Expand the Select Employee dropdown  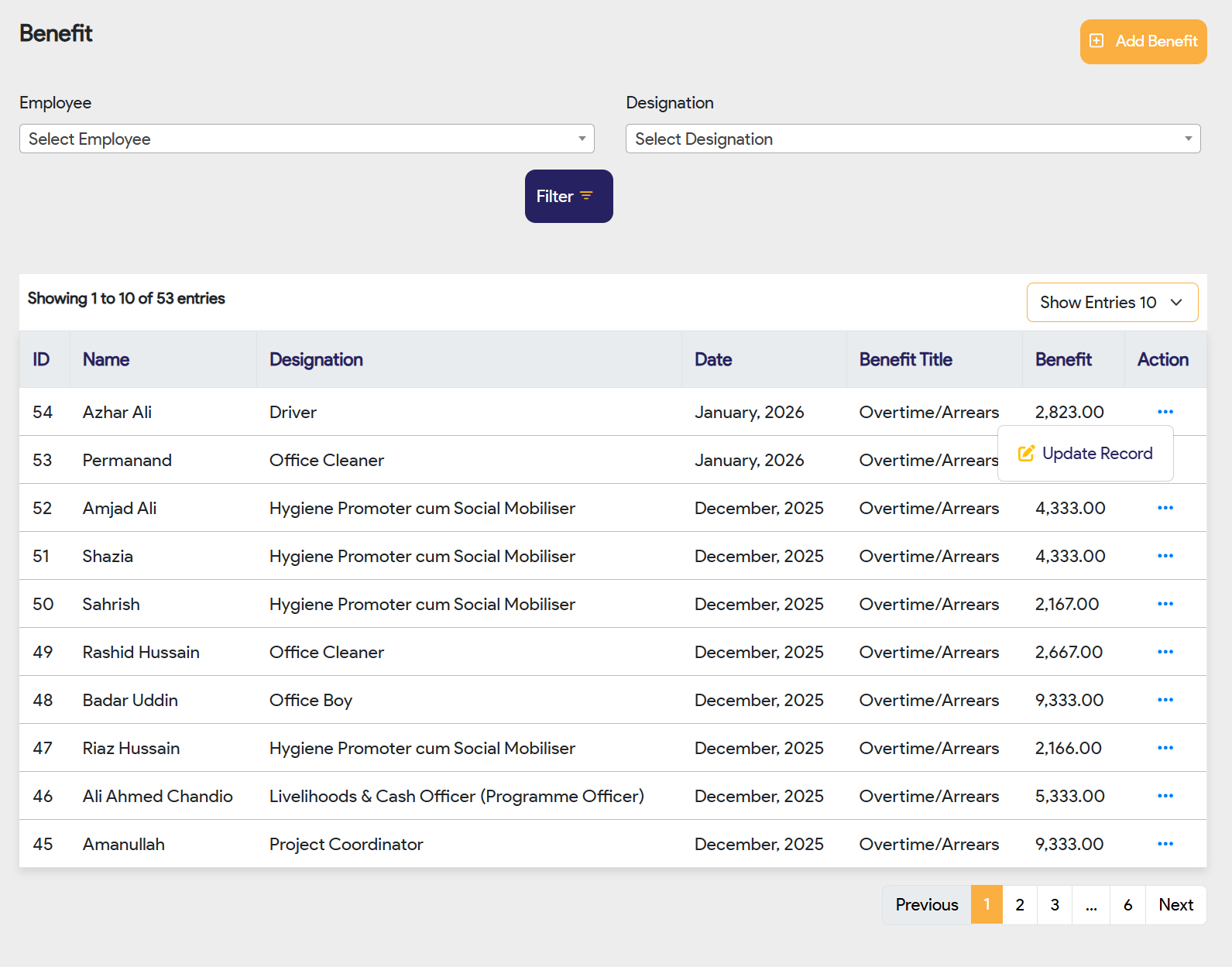(x=307, y=139)
